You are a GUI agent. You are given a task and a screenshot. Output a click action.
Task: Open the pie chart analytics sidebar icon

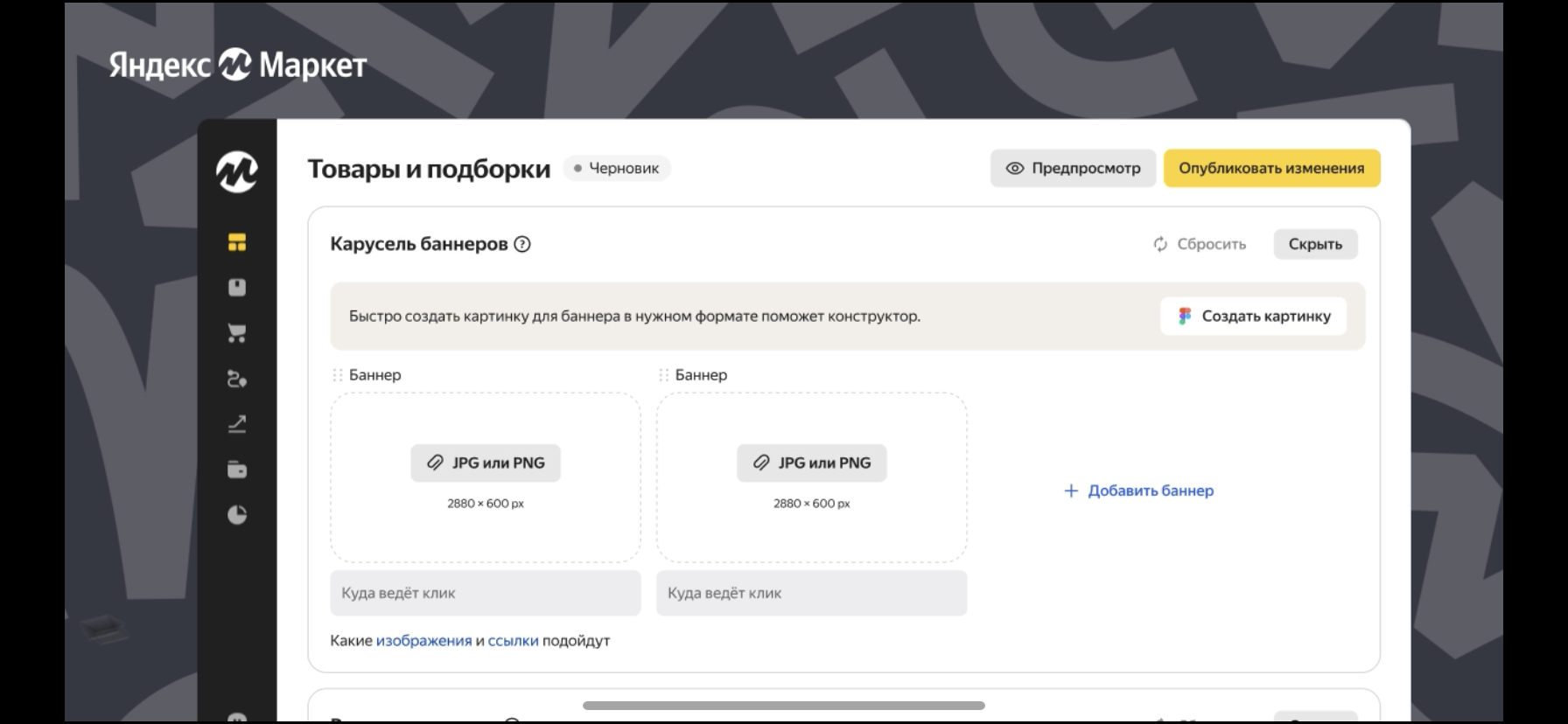pyautogui.click(x=237, y=515)
